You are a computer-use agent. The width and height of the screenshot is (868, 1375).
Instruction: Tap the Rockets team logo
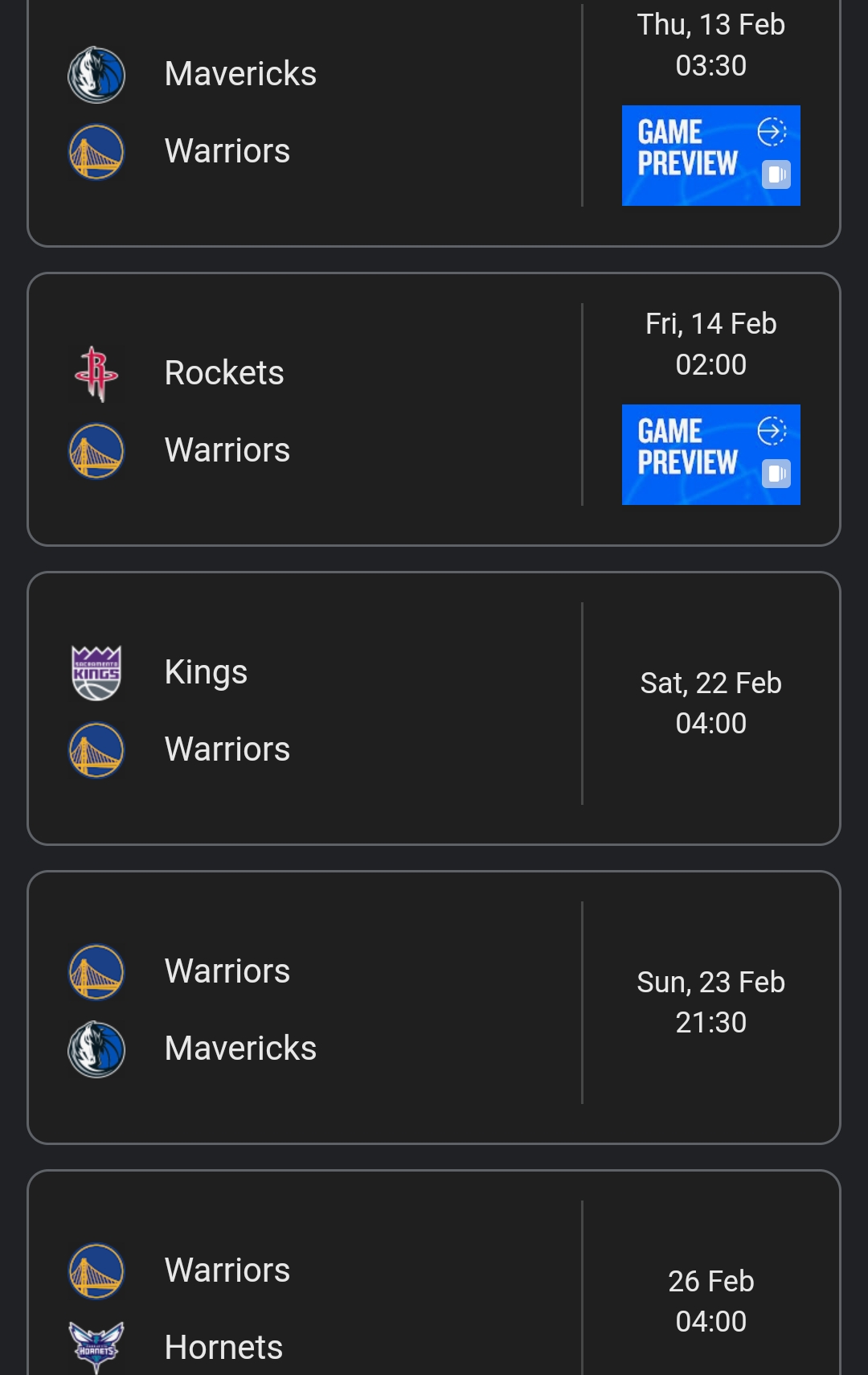tap(96, 373)
